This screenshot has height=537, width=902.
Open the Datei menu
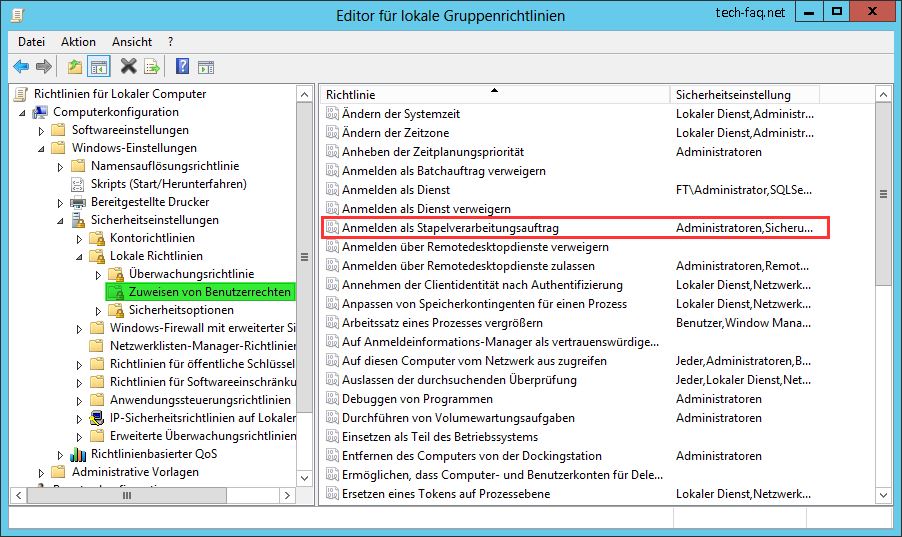(31, 41)
